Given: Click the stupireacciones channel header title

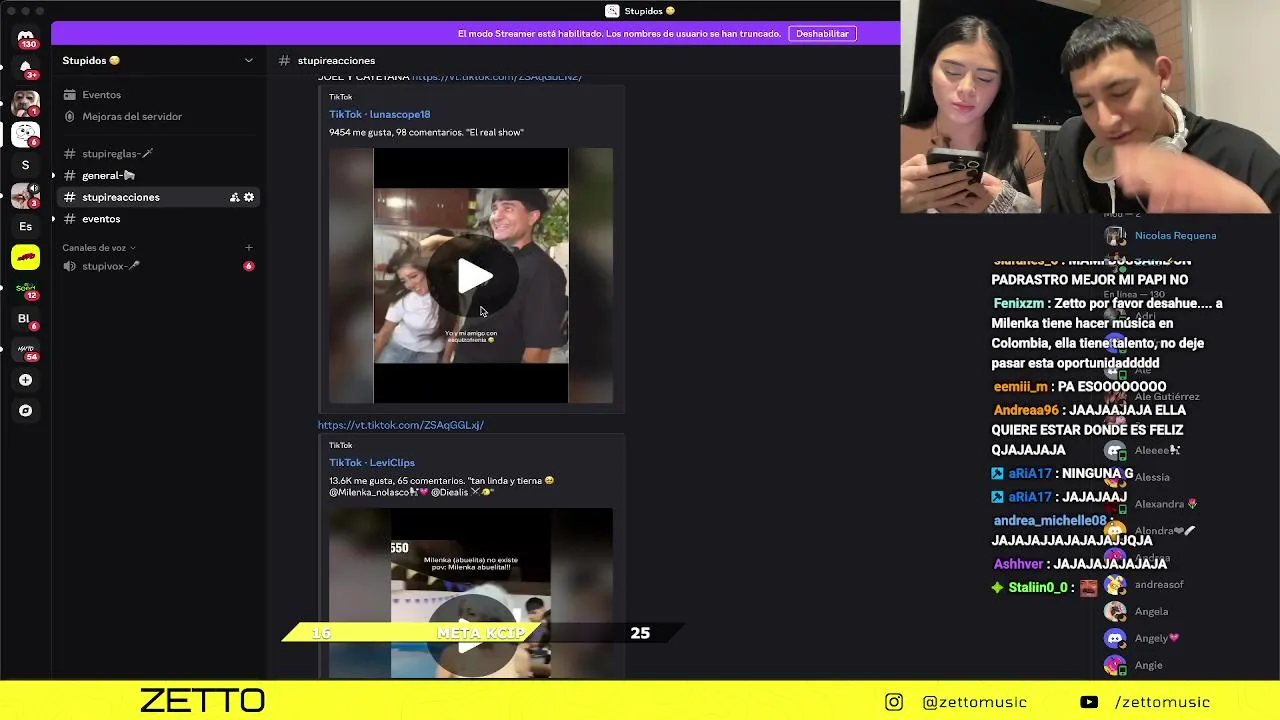Looking at the screenshot, I should 336,61.
